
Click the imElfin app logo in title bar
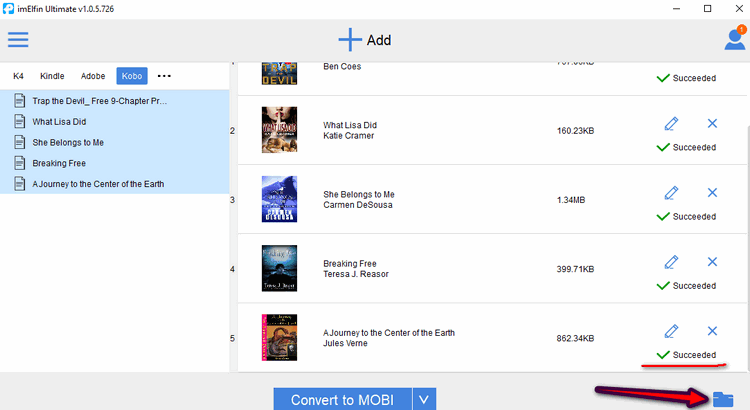pyautogui.click(x=8, y=9)
